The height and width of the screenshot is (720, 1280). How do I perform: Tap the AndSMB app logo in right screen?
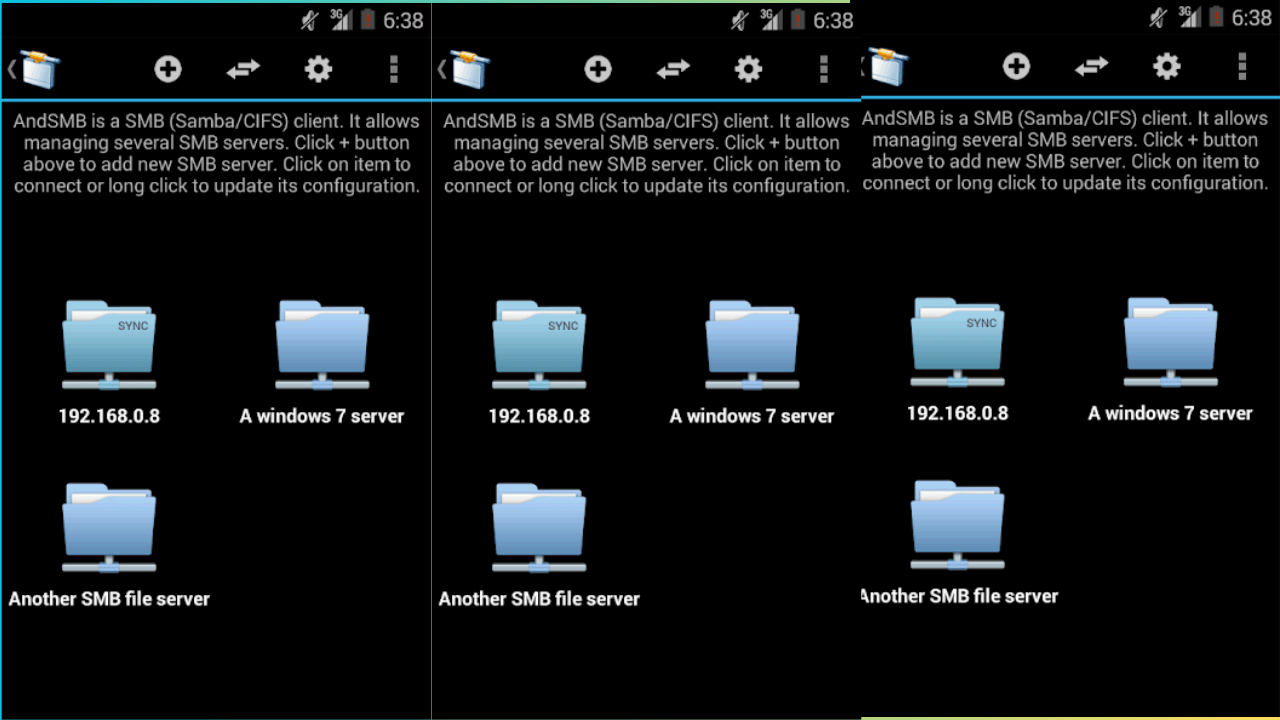coord(888,66)
